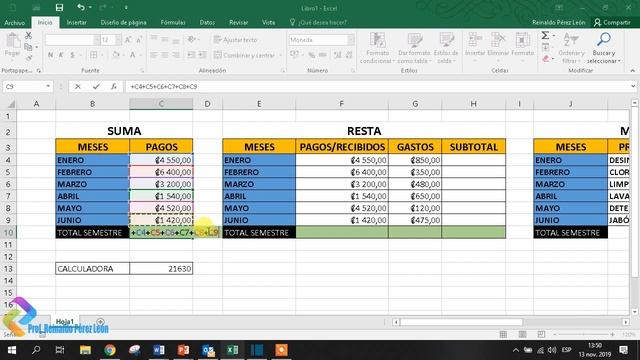Click Estilos de celda icon

pos(446,41)
